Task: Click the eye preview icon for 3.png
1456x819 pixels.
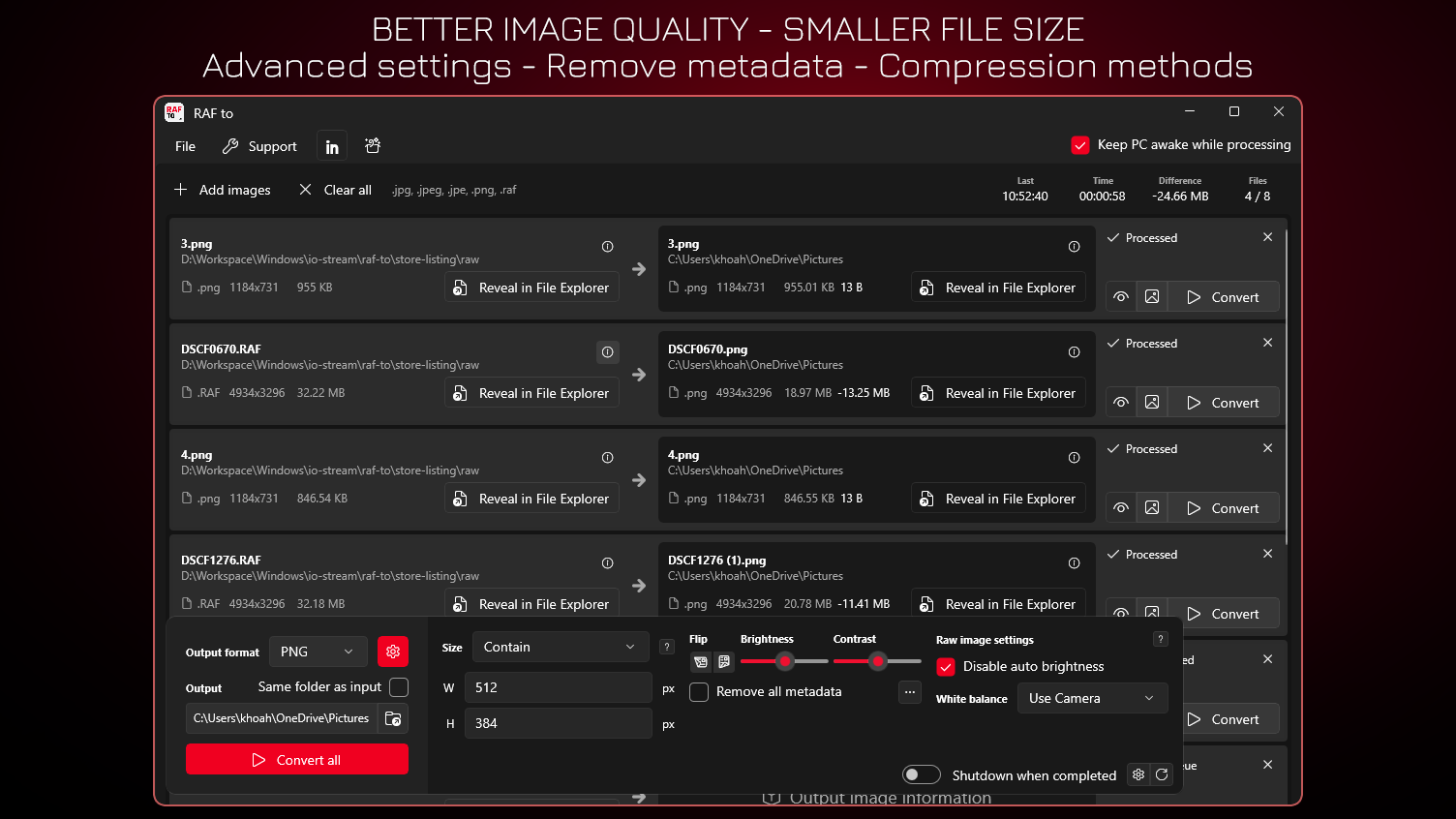Action: [1121, 297]
